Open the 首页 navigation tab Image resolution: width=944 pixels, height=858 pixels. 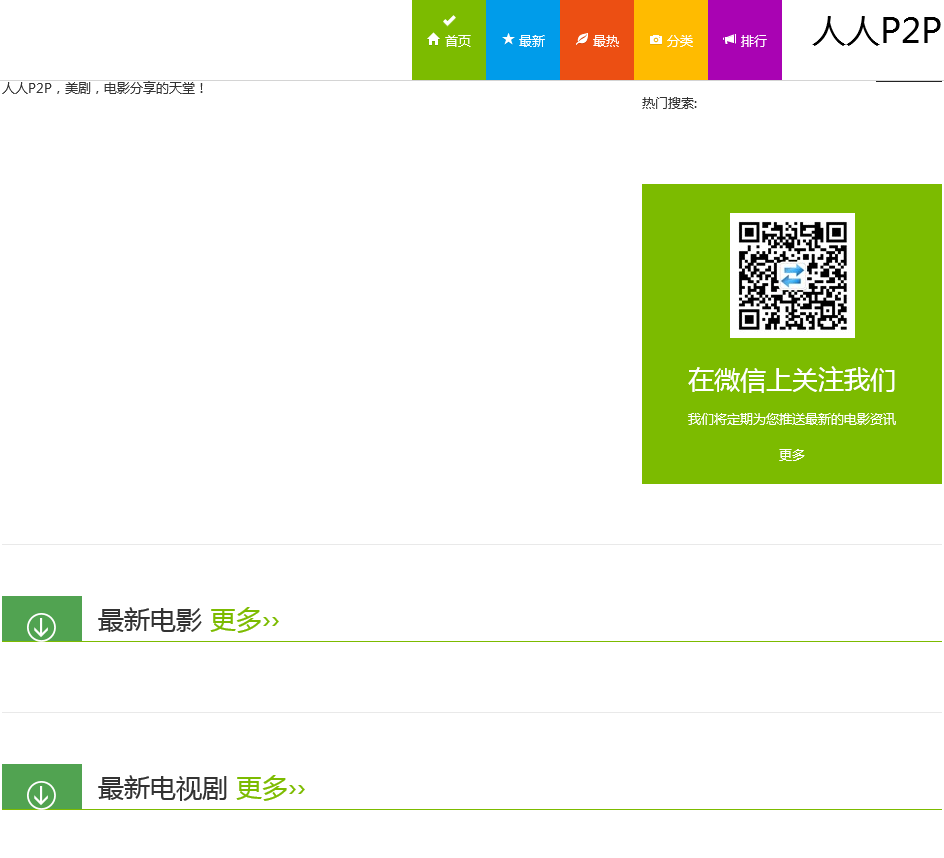click(449, 40)
